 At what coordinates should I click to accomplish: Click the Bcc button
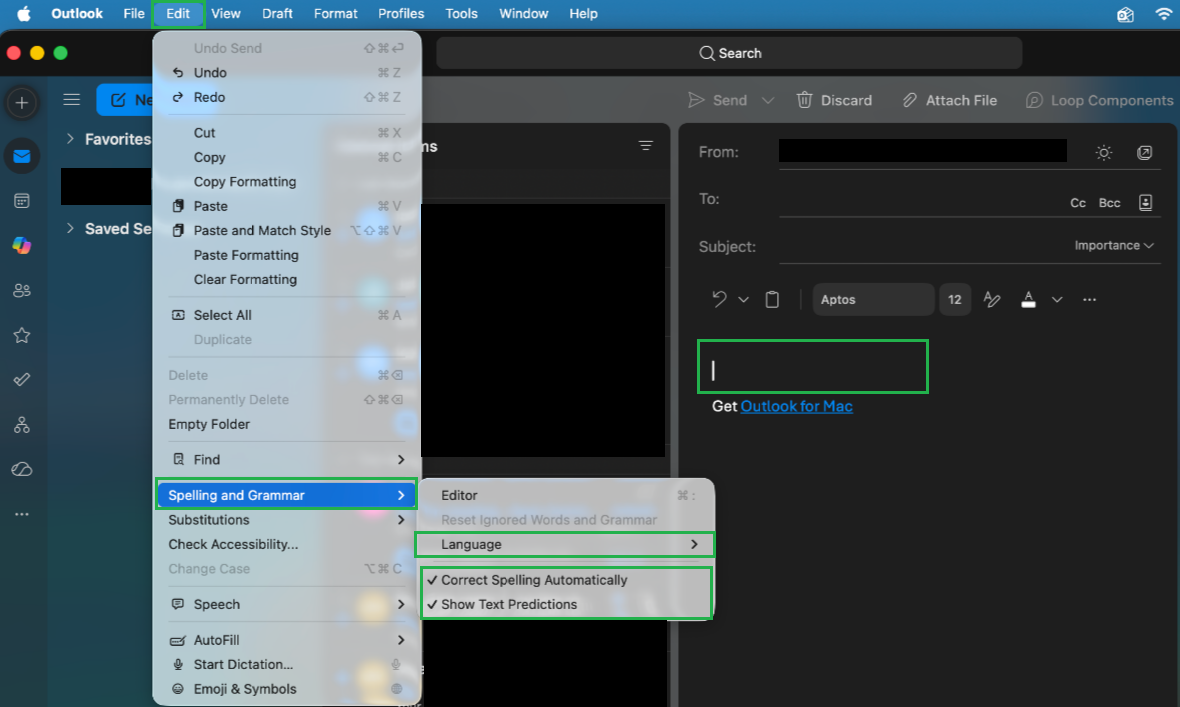pos(1109,203)
